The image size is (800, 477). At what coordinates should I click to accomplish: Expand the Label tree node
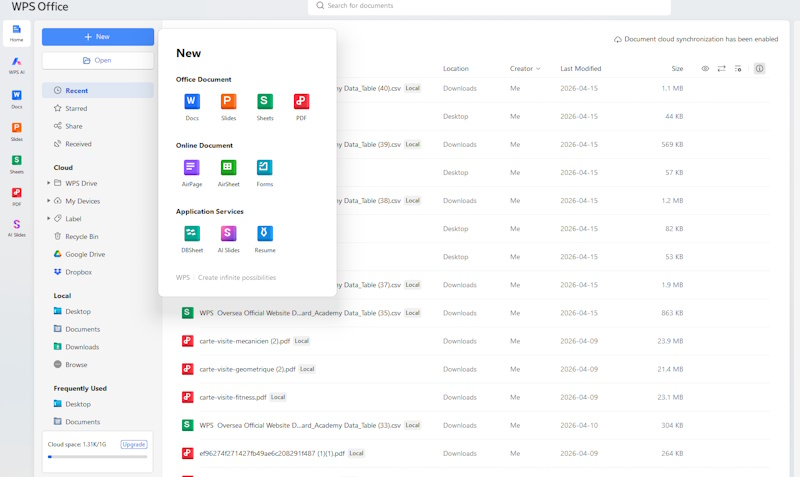48,218
